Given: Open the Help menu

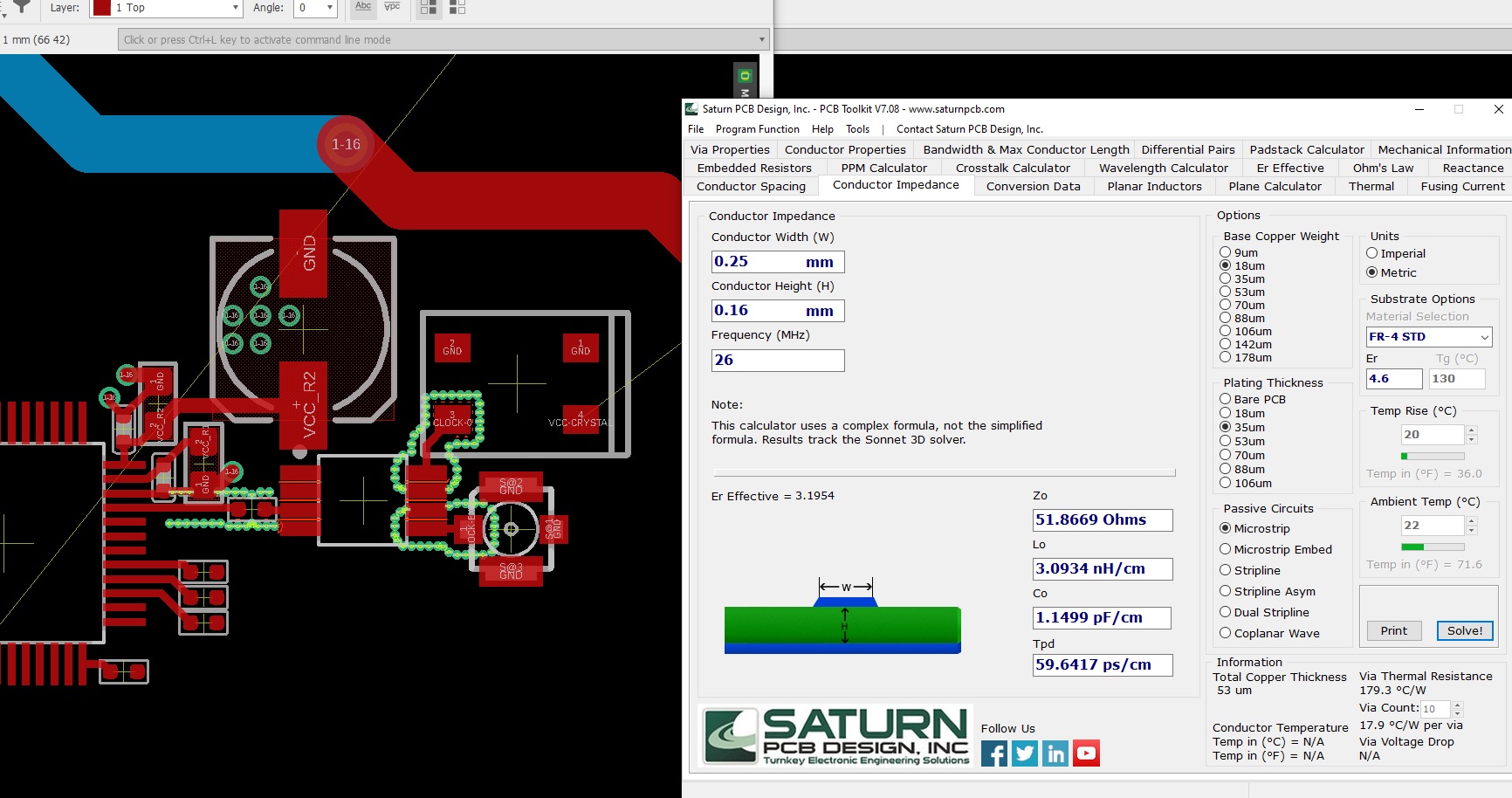Looking at the screenshot, I should (x=822, y=129).
